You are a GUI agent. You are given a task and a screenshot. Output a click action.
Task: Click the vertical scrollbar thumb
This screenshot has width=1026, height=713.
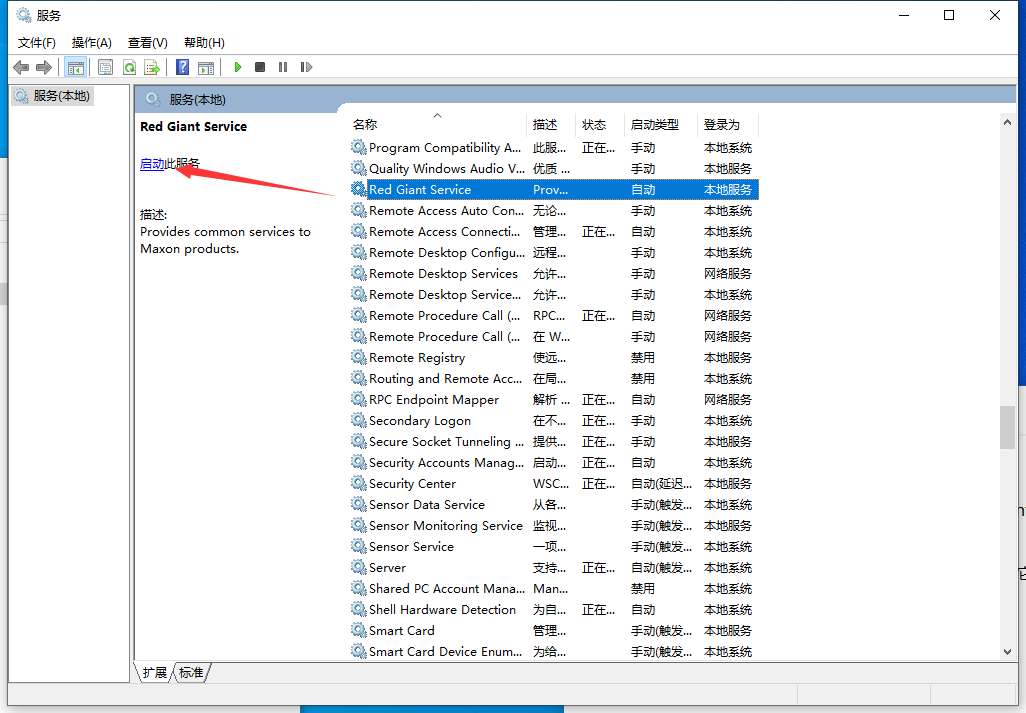(1007, 427)
